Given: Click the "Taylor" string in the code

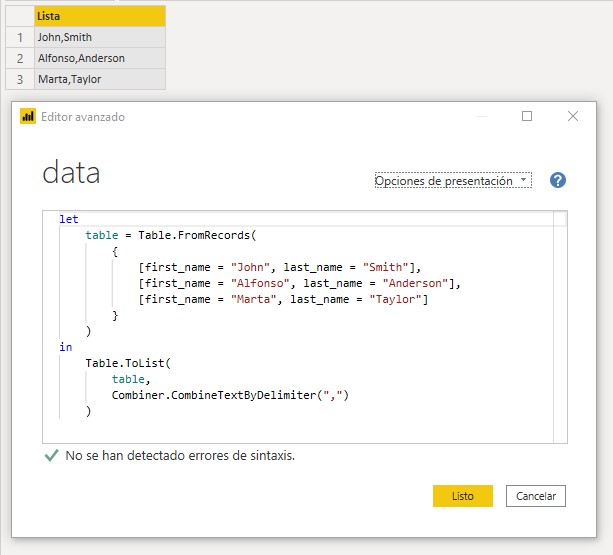Looking at the screenshot, I should (395, 299).
